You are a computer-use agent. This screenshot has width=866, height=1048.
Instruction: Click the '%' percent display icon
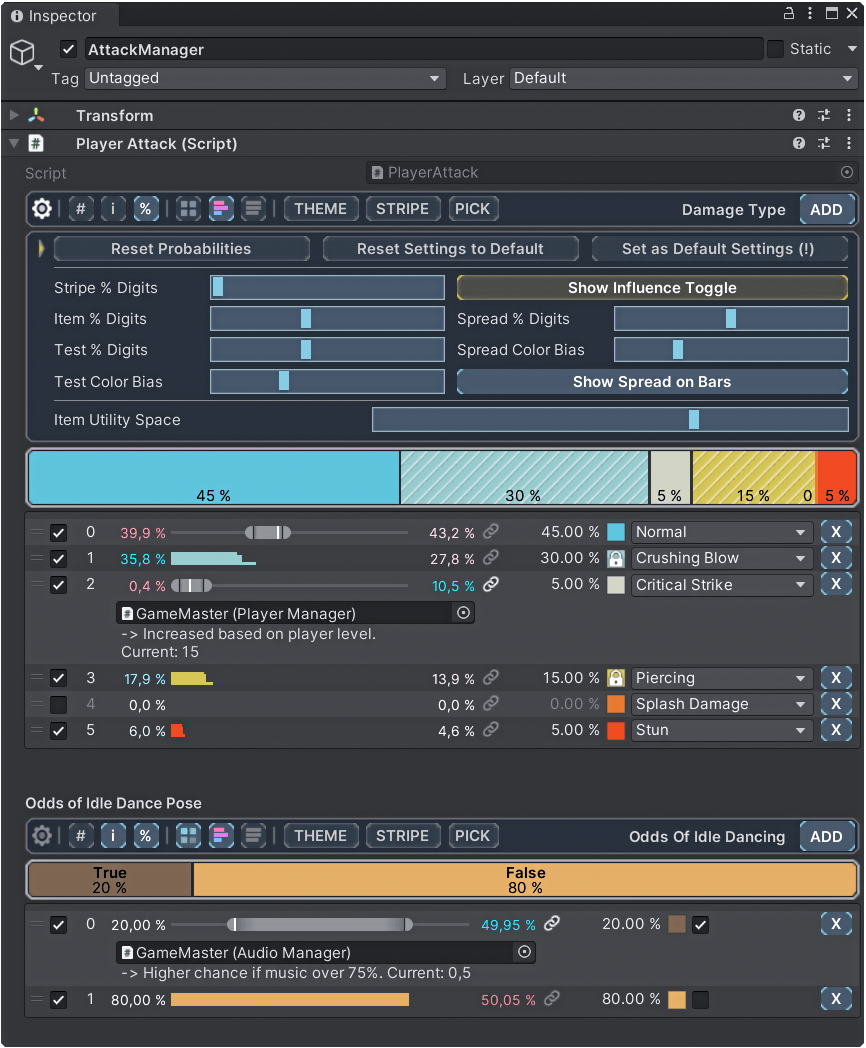(x=146, y=208)
